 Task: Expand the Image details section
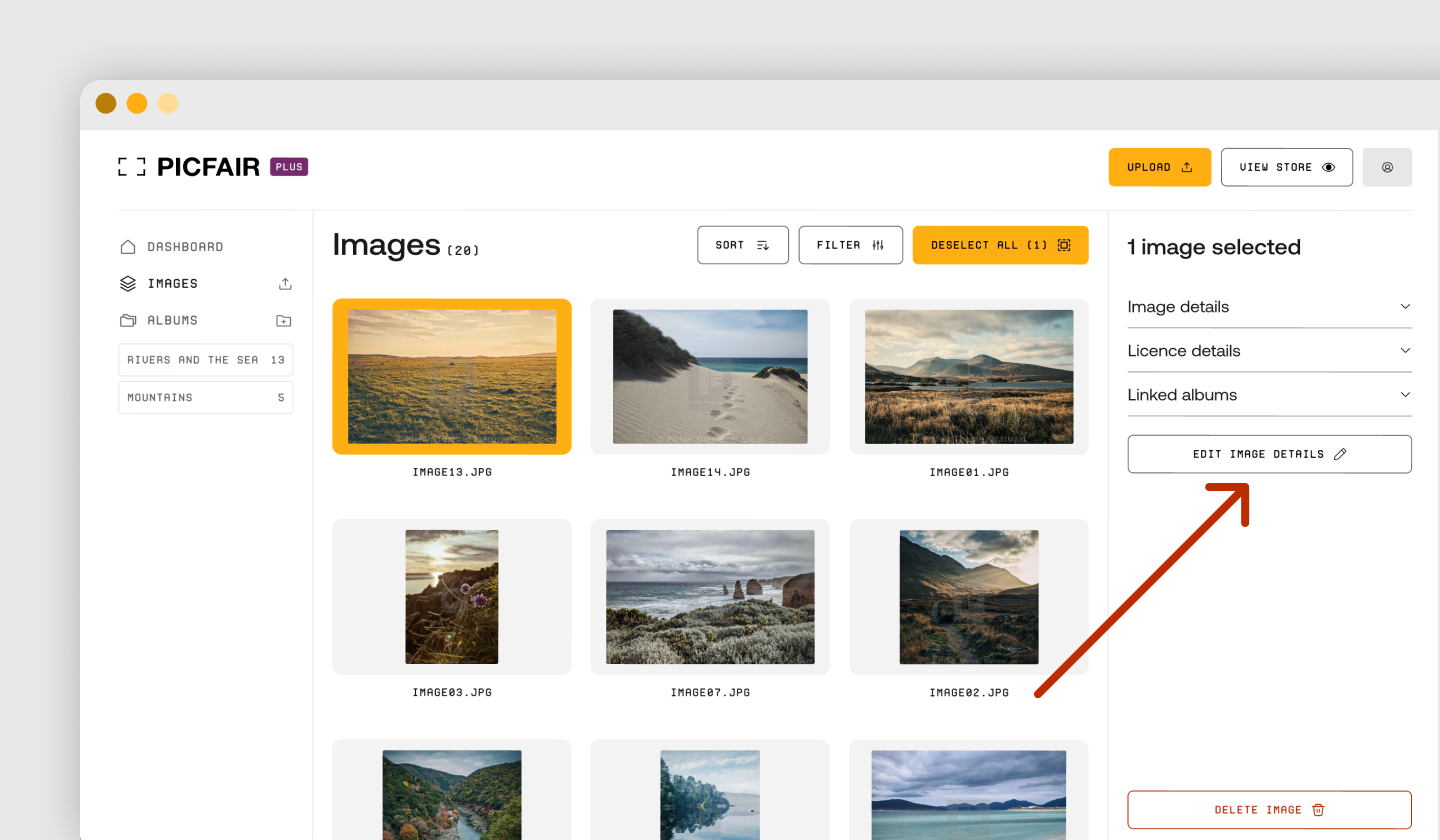[1270, 307]
